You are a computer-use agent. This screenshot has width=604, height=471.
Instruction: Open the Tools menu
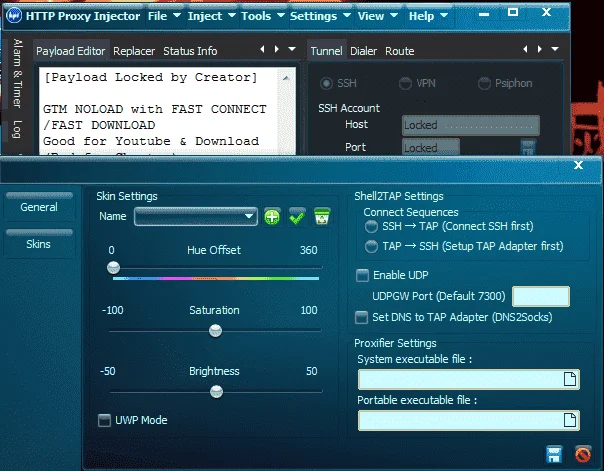tap(263, 16)
